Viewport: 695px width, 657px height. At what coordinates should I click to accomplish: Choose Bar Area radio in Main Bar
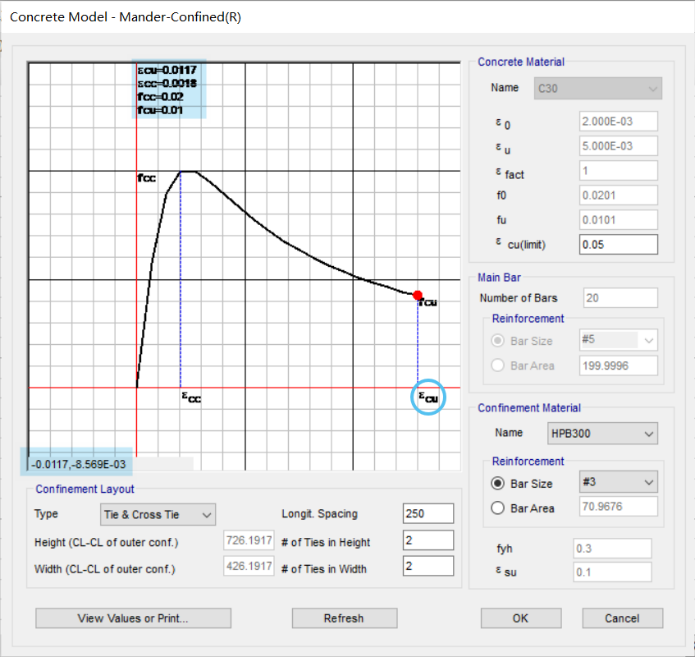click(x=497, y=365)
